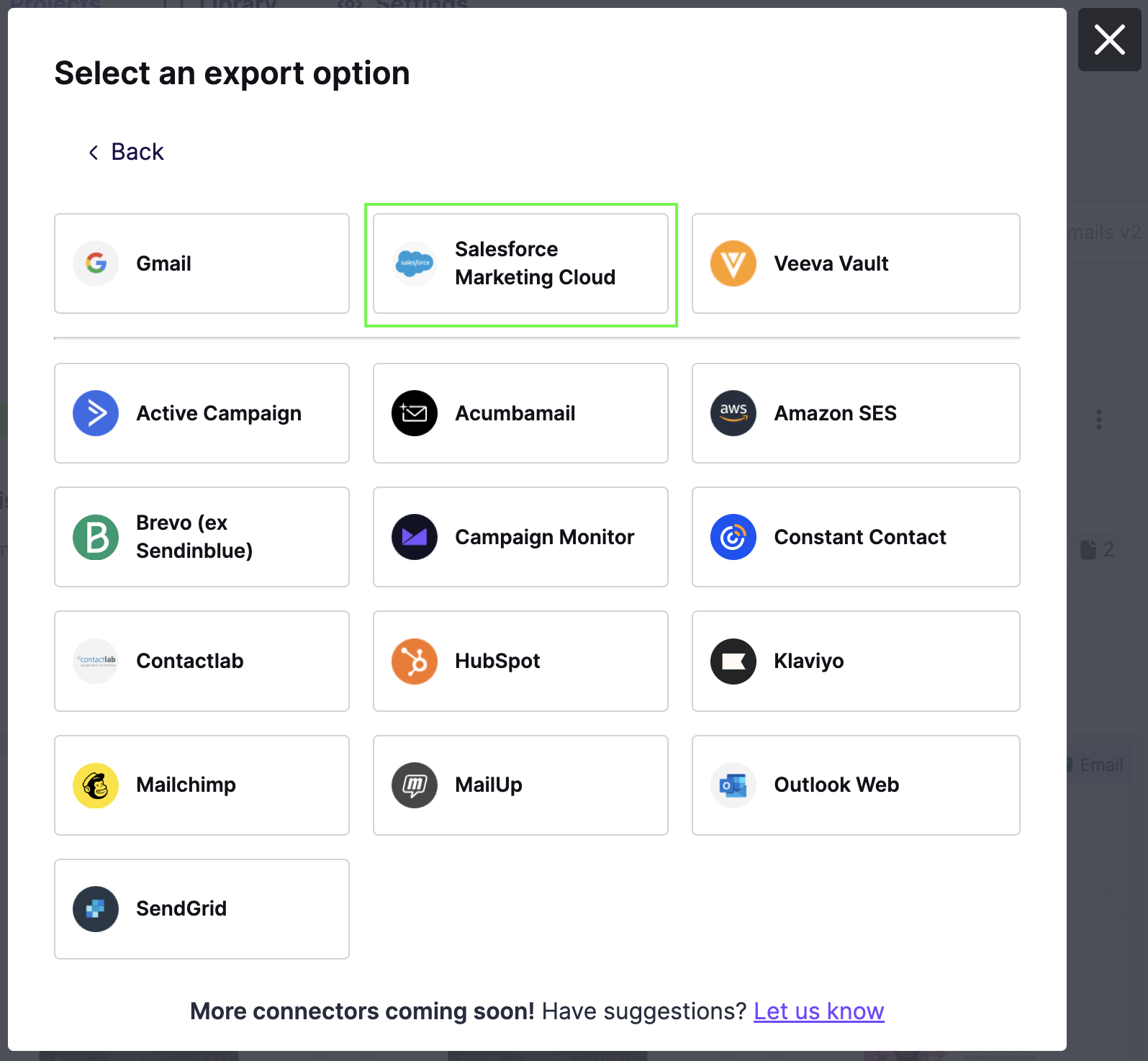Click the Contactlab logo icon
The image size is (1148, 1061).
(x=96, y=661)
